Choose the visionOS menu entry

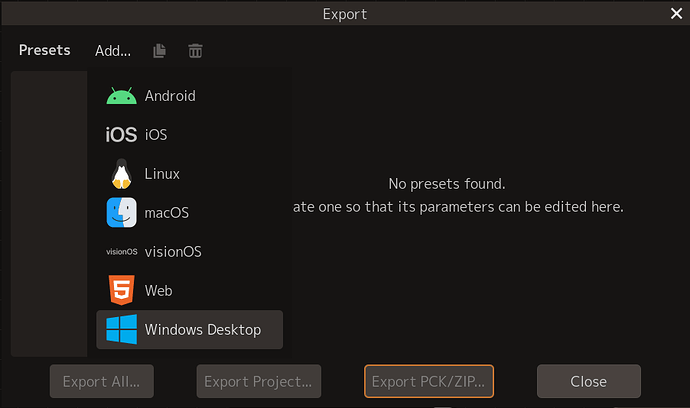tap(190, 252)
